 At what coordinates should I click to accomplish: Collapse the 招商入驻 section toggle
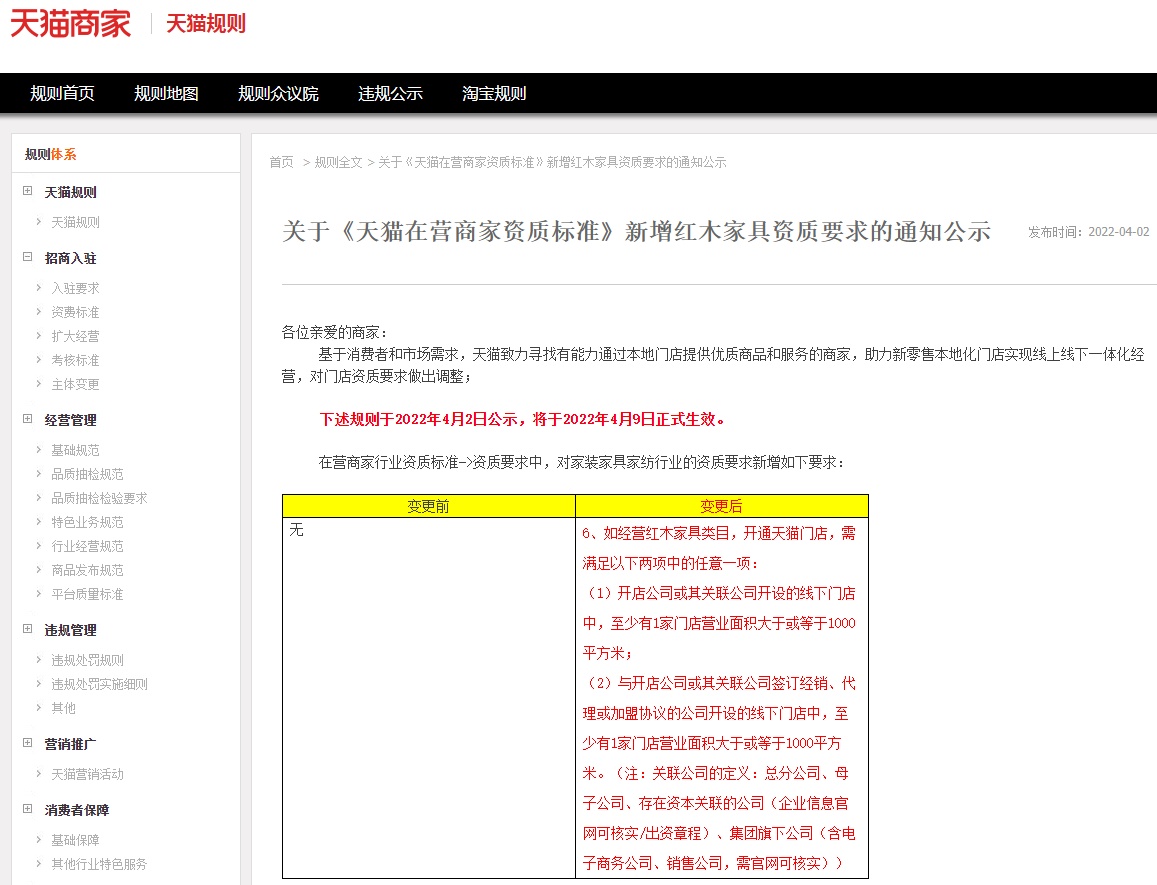click(x=27, y=257)
